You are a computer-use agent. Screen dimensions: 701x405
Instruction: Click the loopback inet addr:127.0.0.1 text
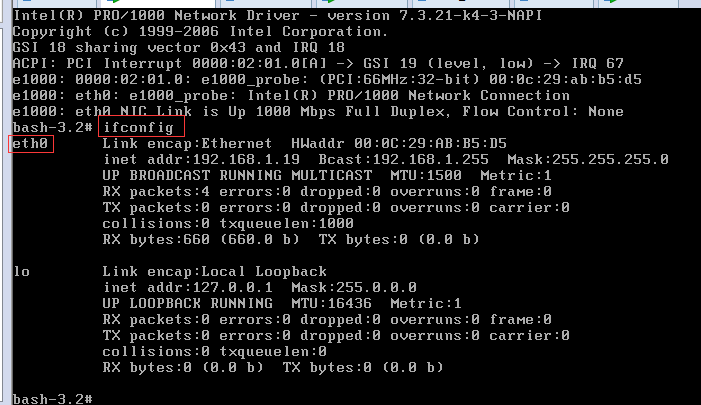pyautogui.click(x=188, y=287)
